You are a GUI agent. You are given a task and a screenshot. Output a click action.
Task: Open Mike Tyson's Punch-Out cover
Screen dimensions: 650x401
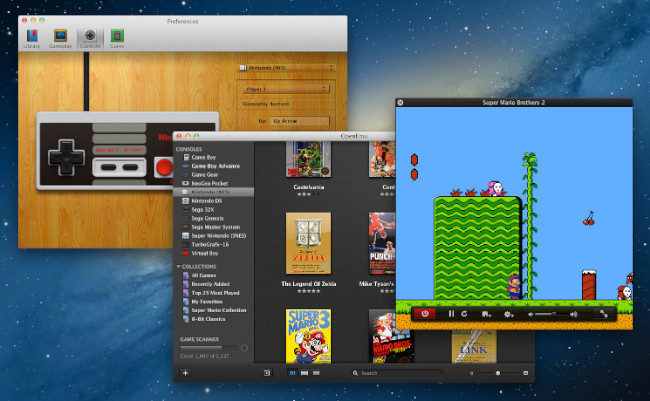(x=382, y=243)
